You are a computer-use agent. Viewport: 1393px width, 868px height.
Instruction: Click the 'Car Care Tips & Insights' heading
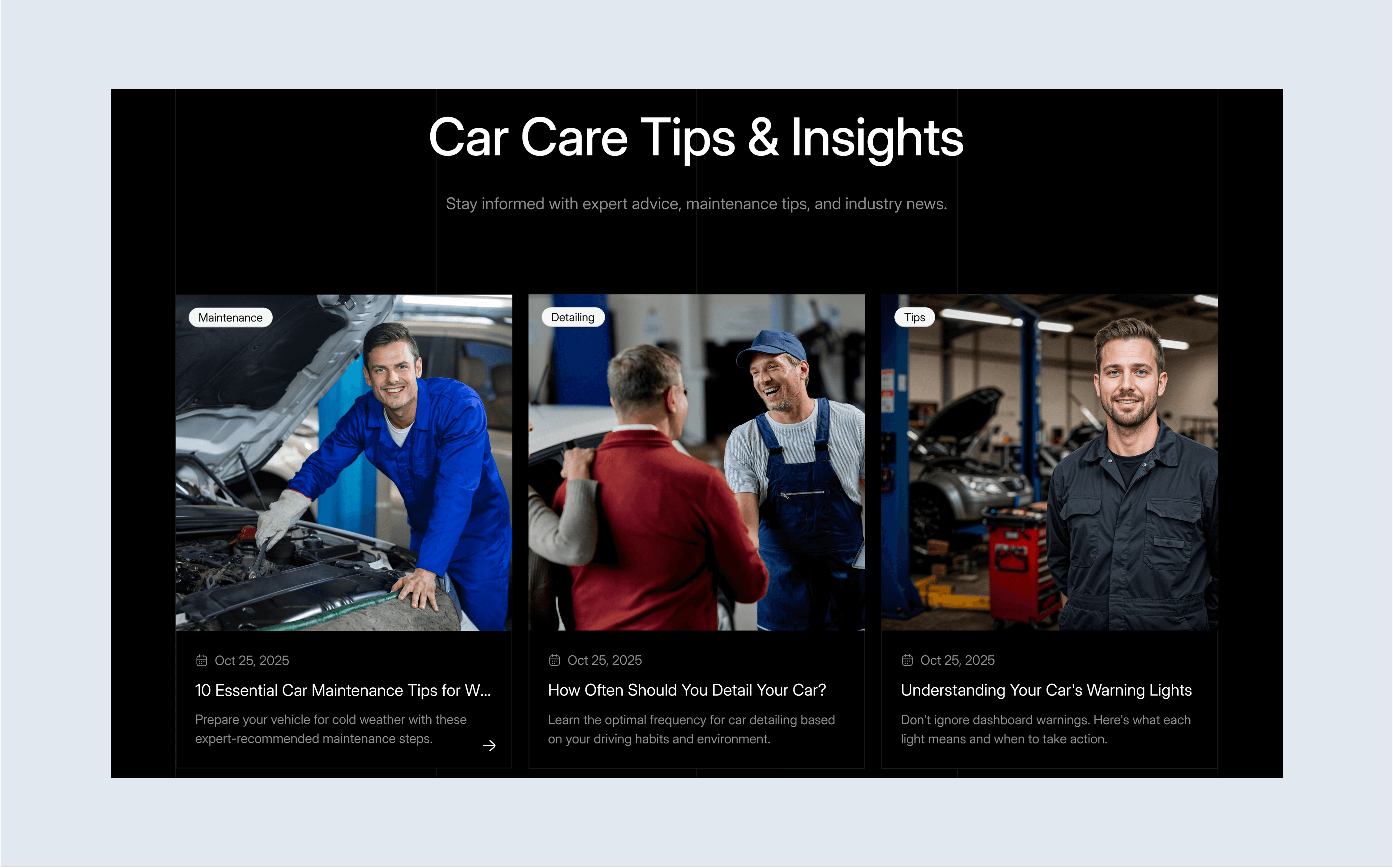(696, 138)
